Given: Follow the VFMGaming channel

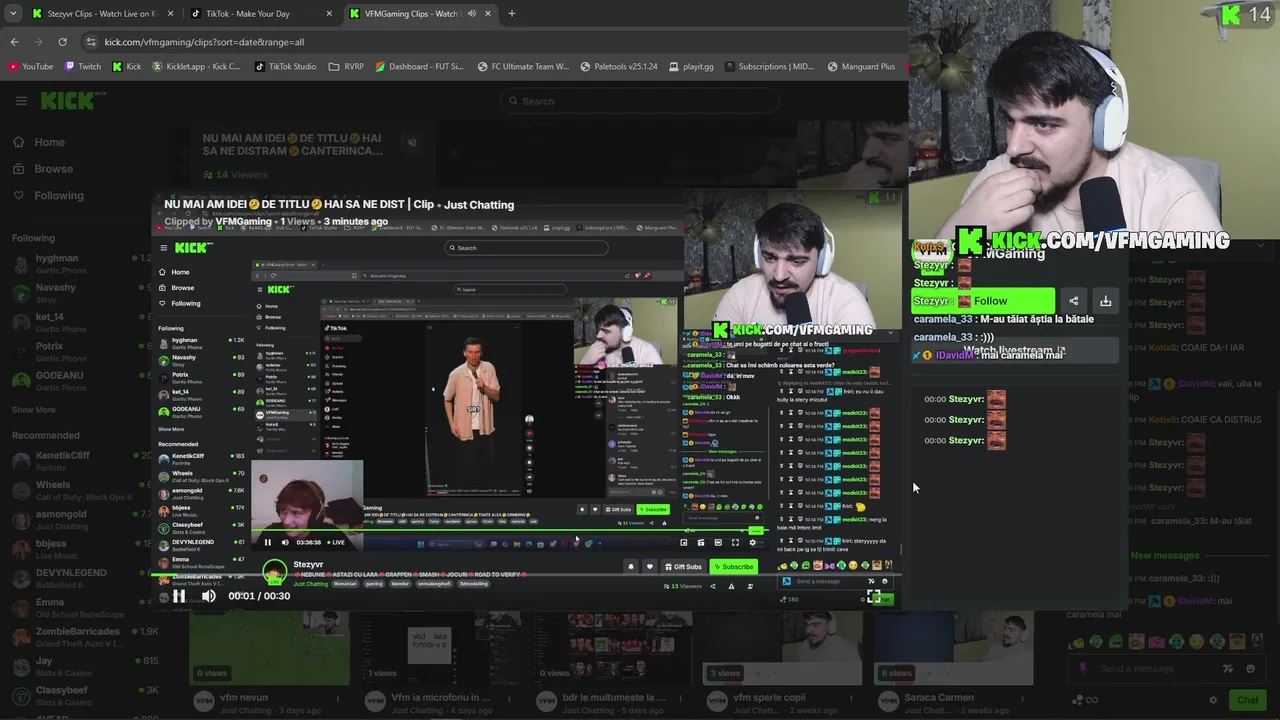Looking at the screenshot, I should point(983,301).
